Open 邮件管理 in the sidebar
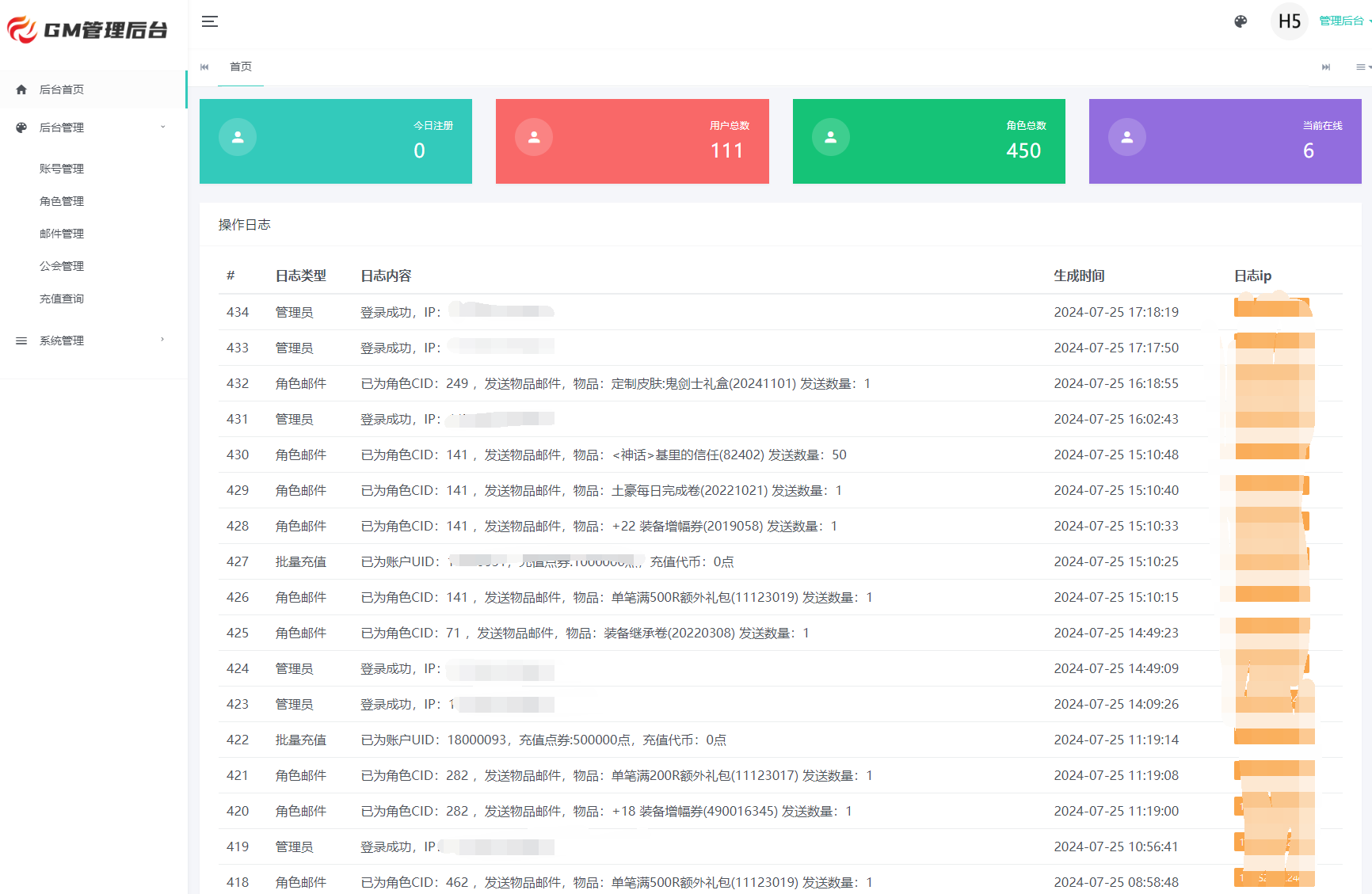The width and height of the screenshot is (1372, 894). (x=62, y=234)
